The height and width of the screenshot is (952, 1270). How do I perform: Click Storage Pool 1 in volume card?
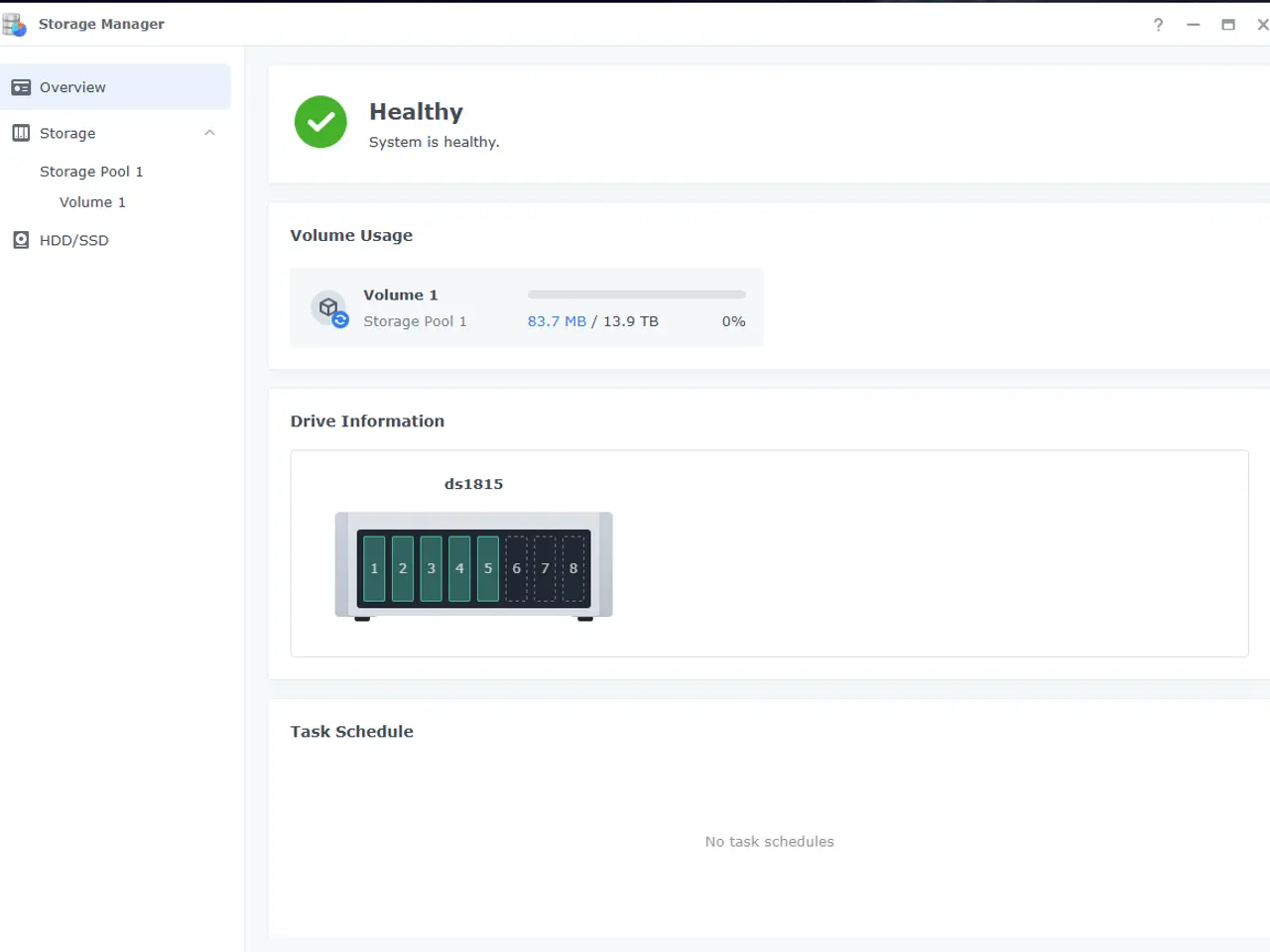point(415,321)
